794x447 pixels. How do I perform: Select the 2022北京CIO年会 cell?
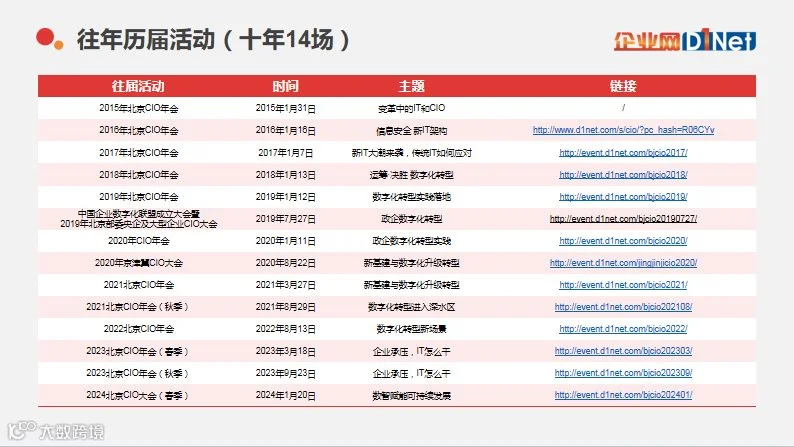(139, 329)
